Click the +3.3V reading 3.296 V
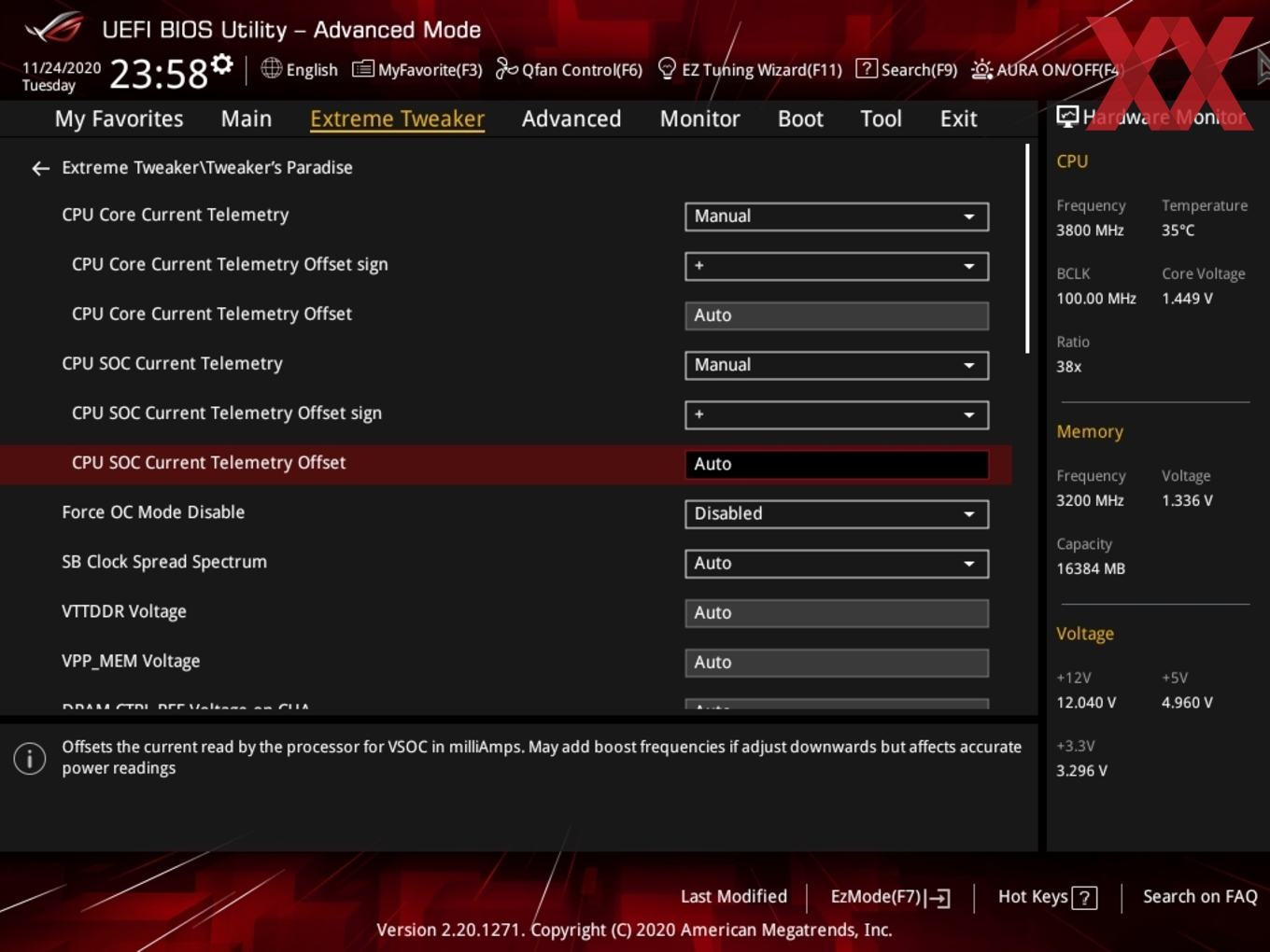The image size is (1270, 952). click(1081, 771)
